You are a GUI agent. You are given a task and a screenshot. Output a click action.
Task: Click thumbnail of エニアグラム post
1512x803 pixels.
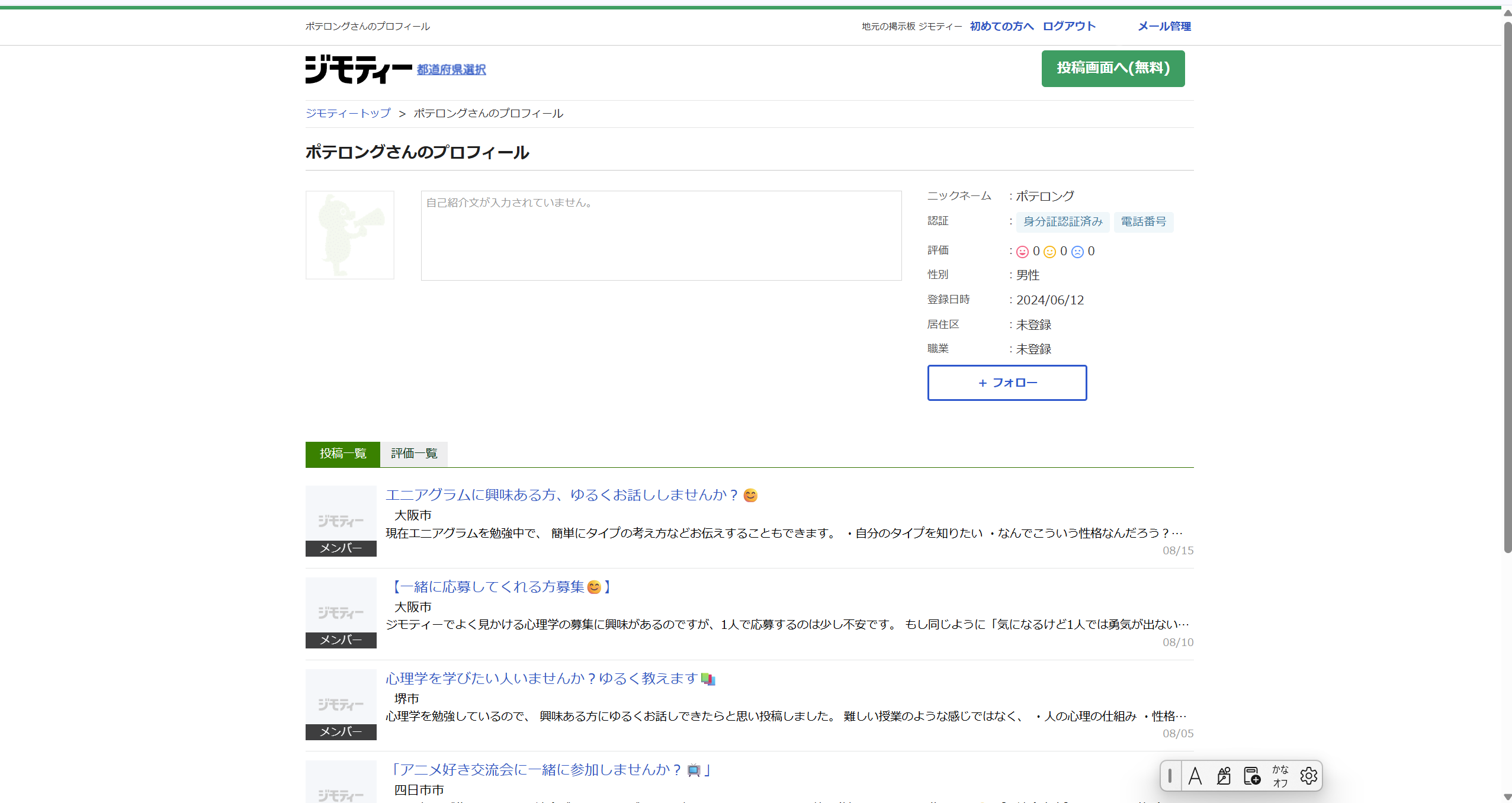pos(341,521)
